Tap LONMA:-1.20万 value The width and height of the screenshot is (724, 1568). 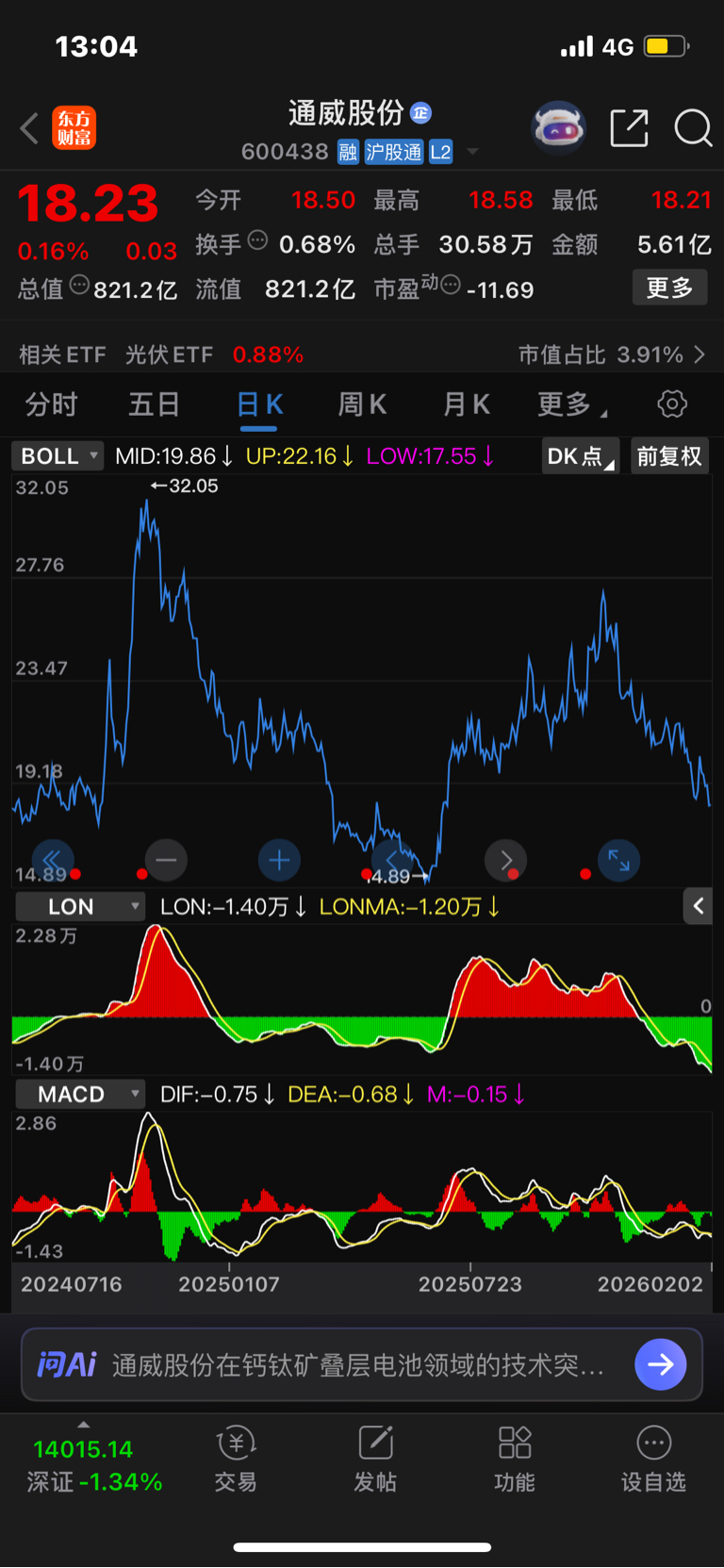click(x=409, y=907)
